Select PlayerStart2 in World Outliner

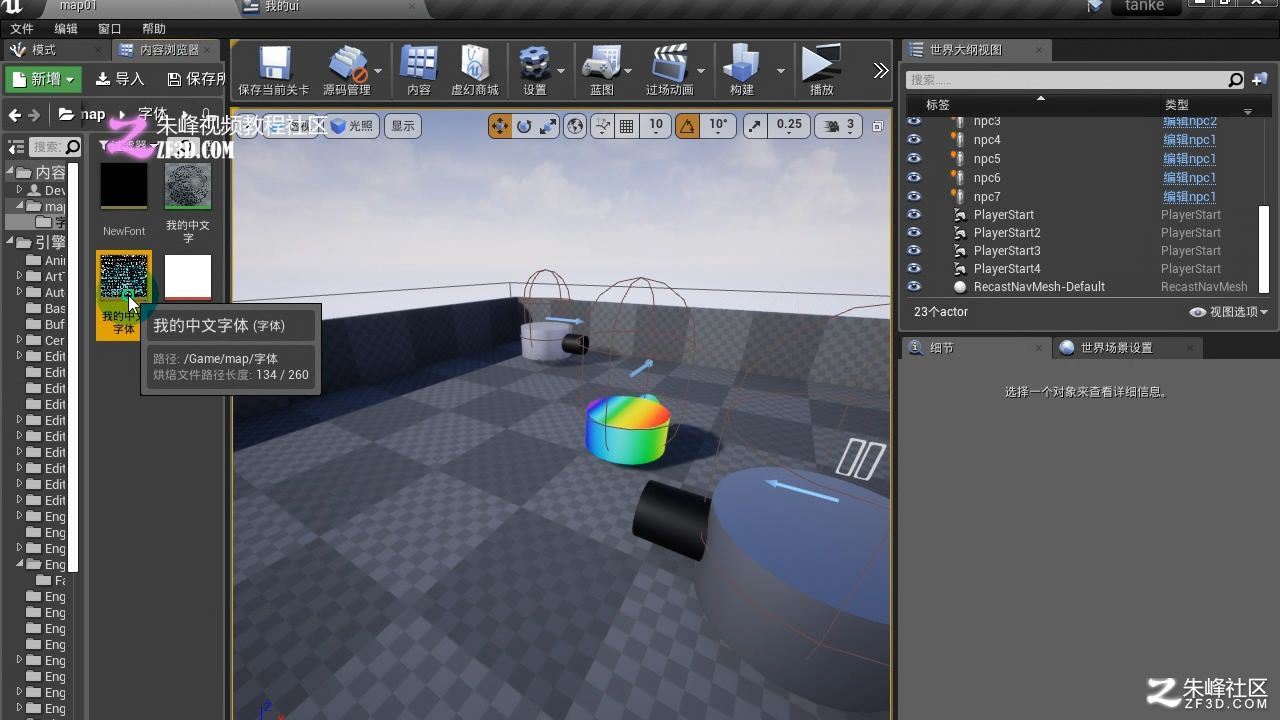(1007, 233)
